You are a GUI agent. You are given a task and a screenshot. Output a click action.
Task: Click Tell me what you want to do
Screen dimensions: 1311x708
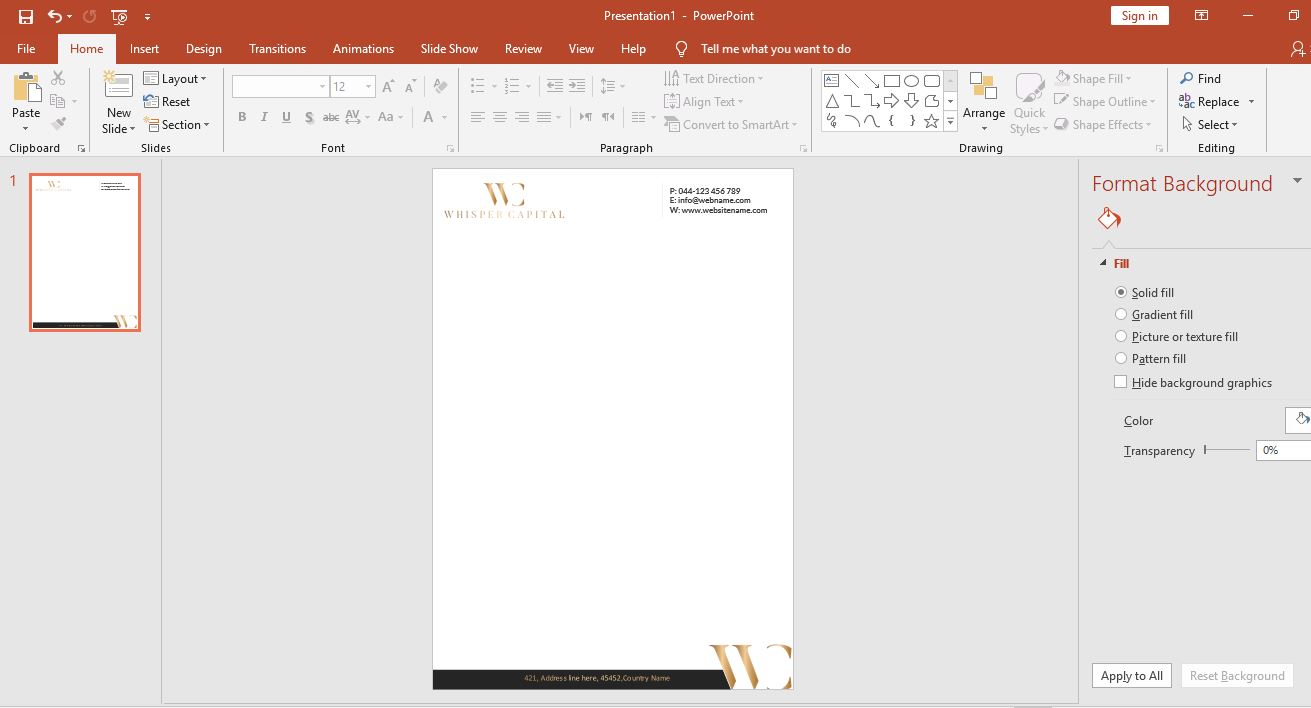tap(776, 49)
